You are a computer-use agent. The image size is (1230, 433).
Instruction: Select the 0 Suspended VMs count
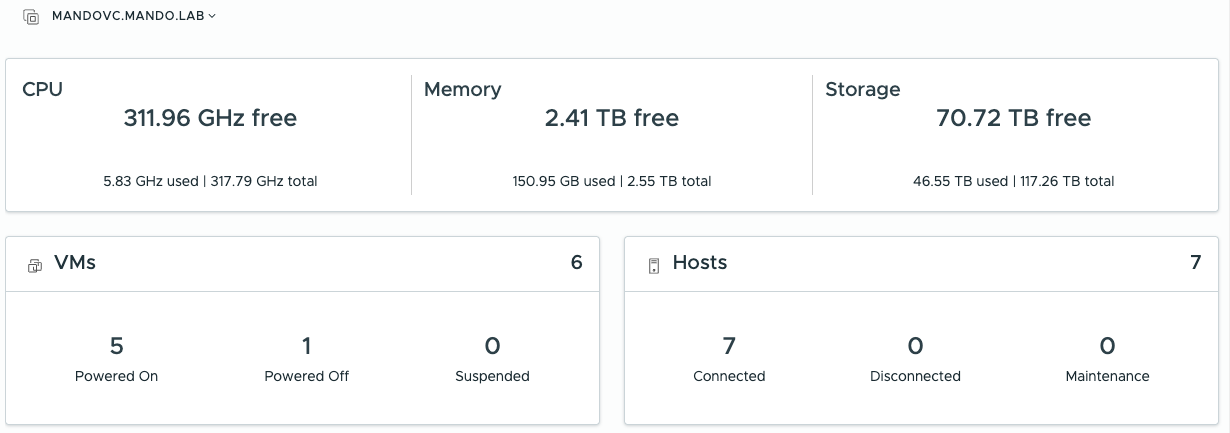coord(492,346)
